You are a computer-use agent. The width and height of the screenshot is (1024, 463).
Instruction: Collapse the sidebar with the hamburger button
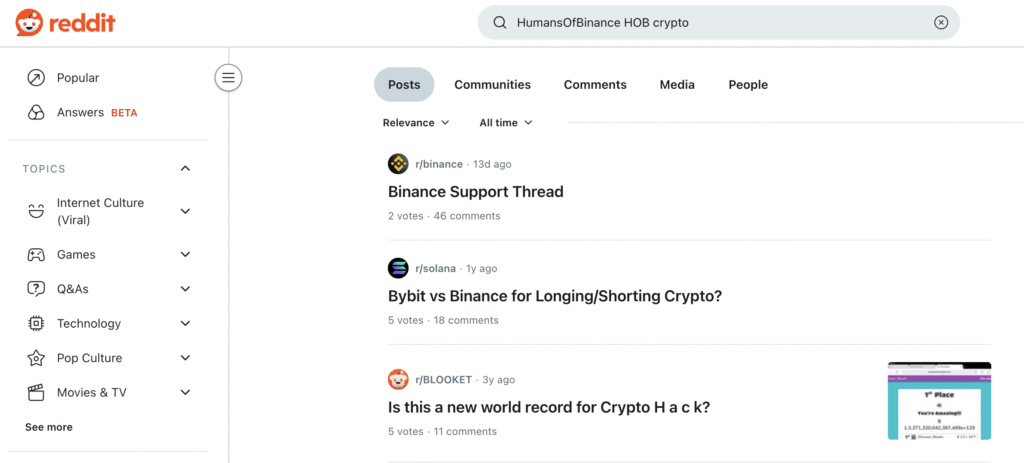click(x=228, y=77)
